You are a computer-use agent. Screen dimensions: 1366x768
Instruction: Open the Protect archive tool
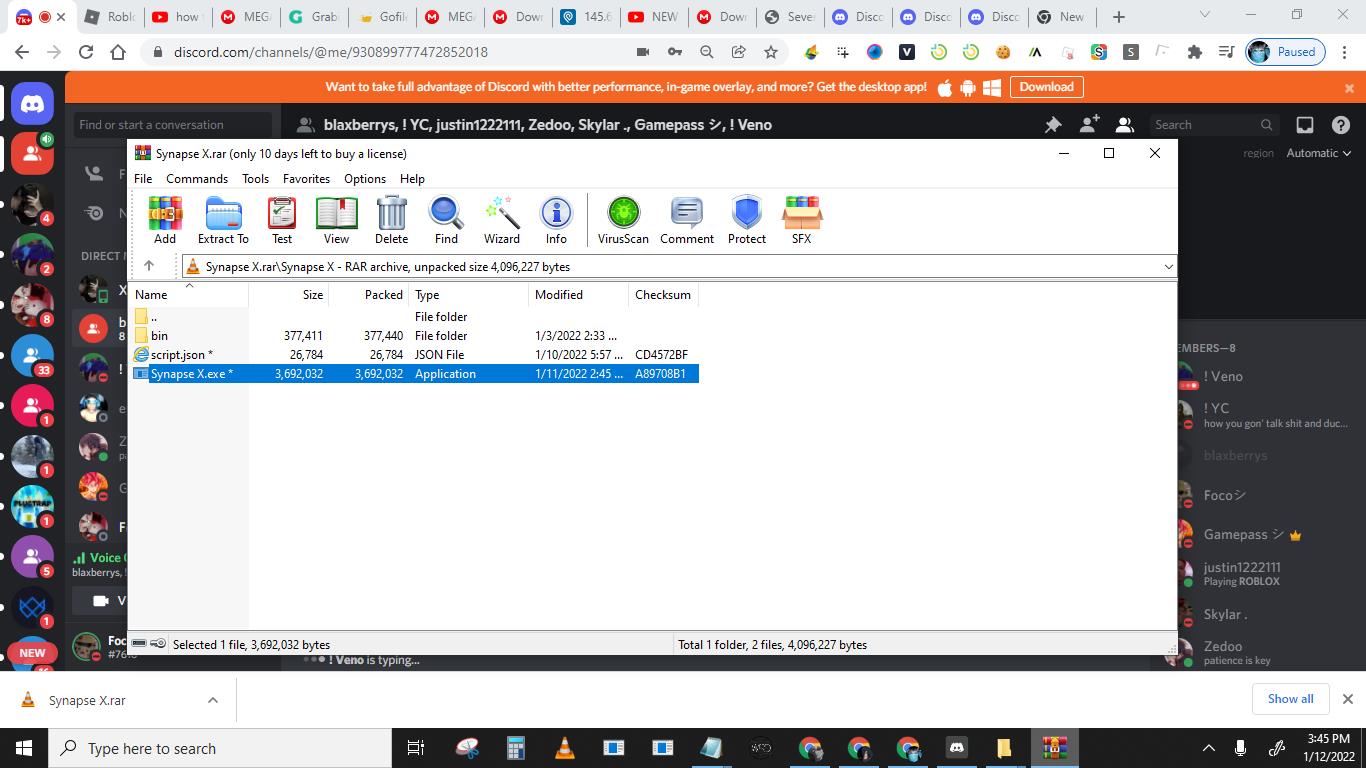click(x=746, y=220)
